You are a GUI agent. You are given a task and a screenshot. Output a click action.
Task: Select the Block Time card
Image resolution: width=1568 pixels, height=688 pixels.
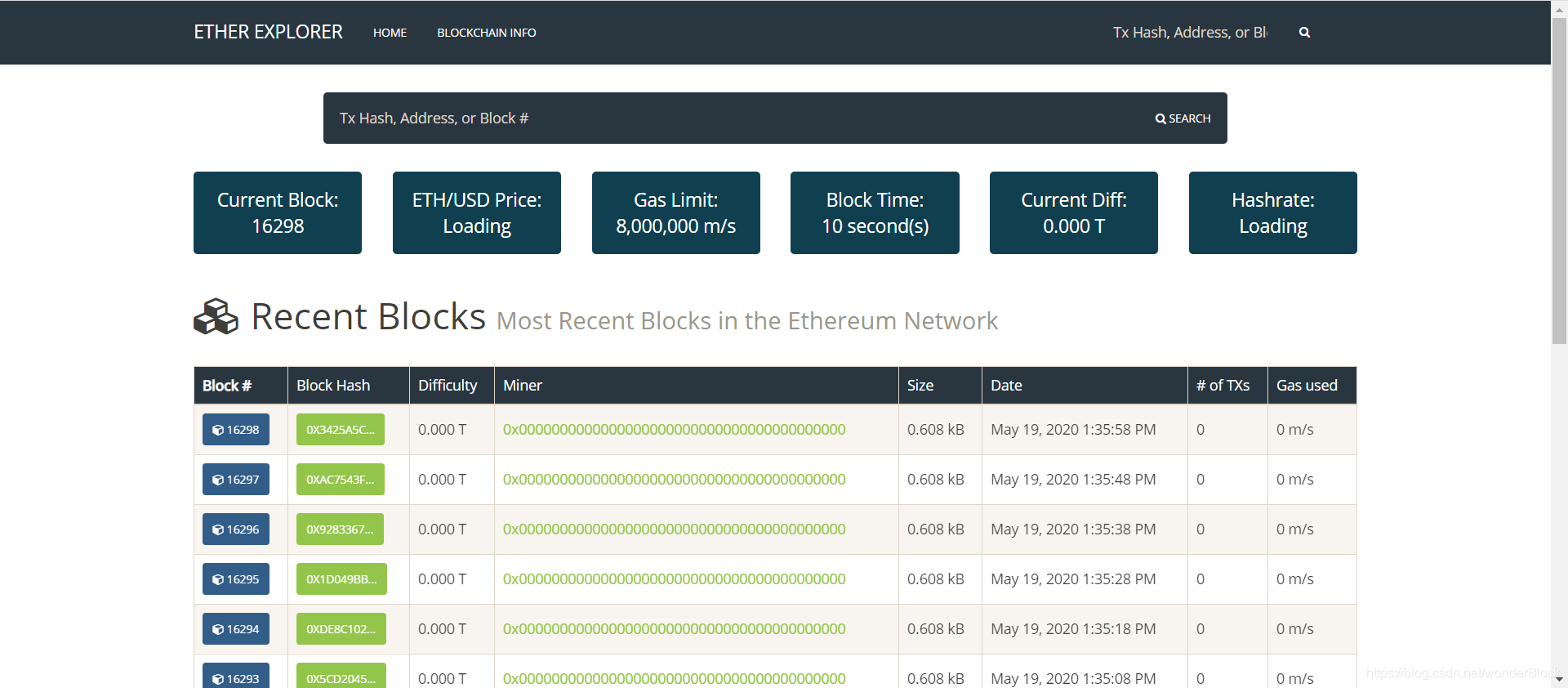[x=875, y=212]
